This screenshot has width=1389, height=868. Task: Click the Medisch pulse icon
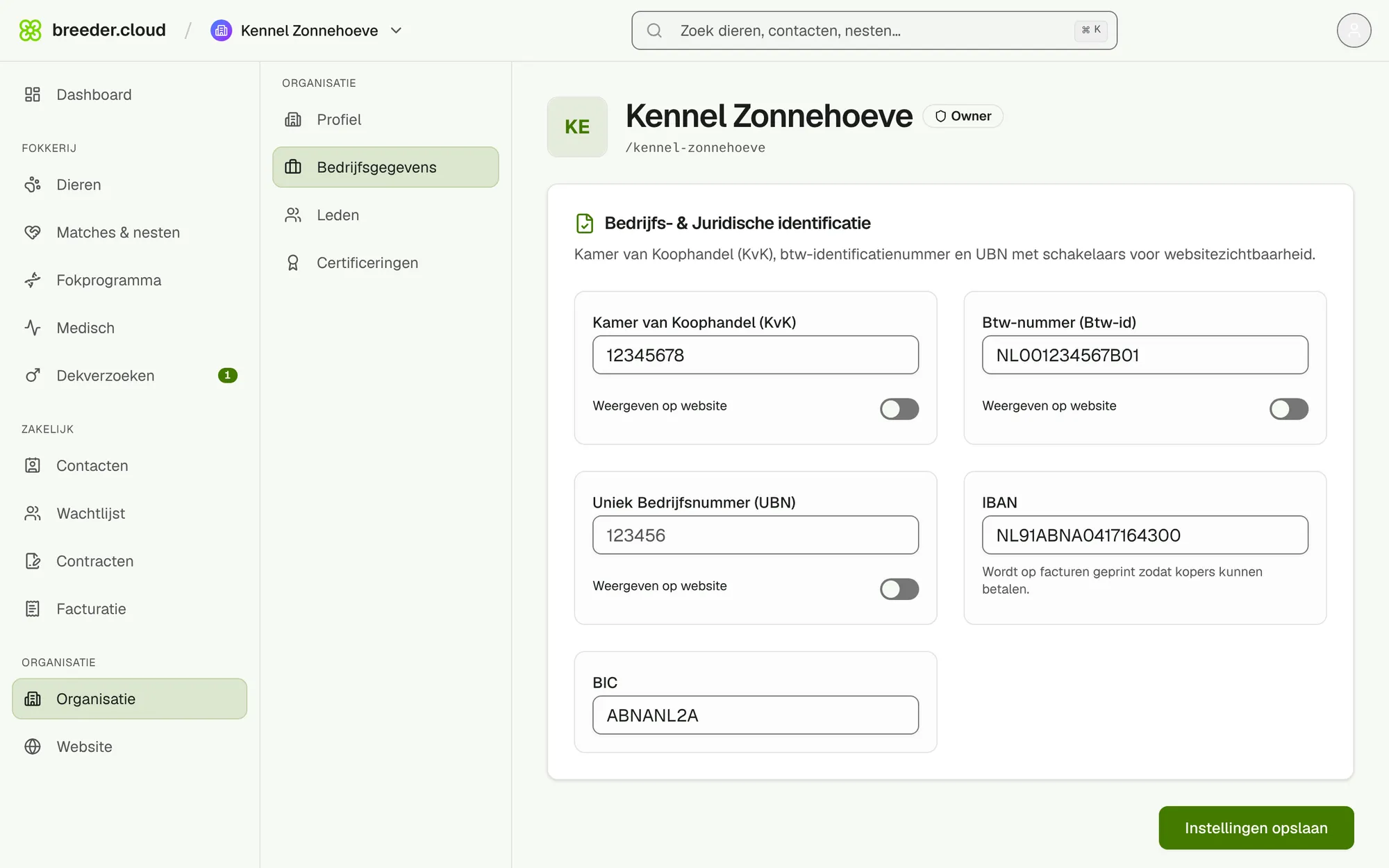[33, 328]
